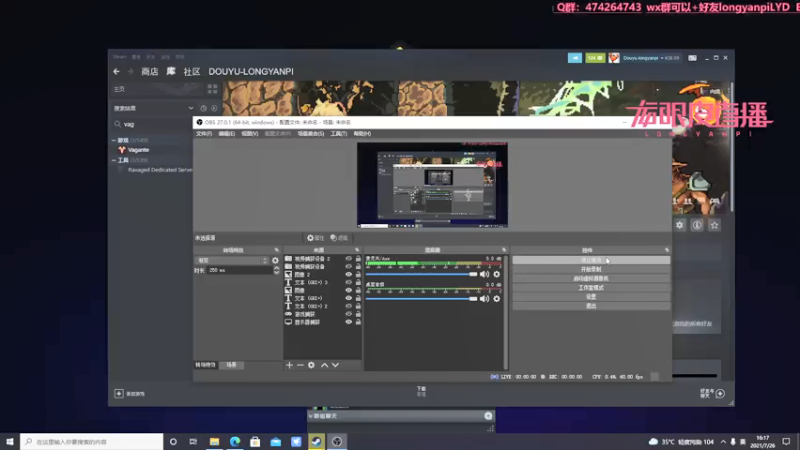The height and width of the screenshot is (450, 800).
Task: Open the transition type combo box
Action: point(232,260)
